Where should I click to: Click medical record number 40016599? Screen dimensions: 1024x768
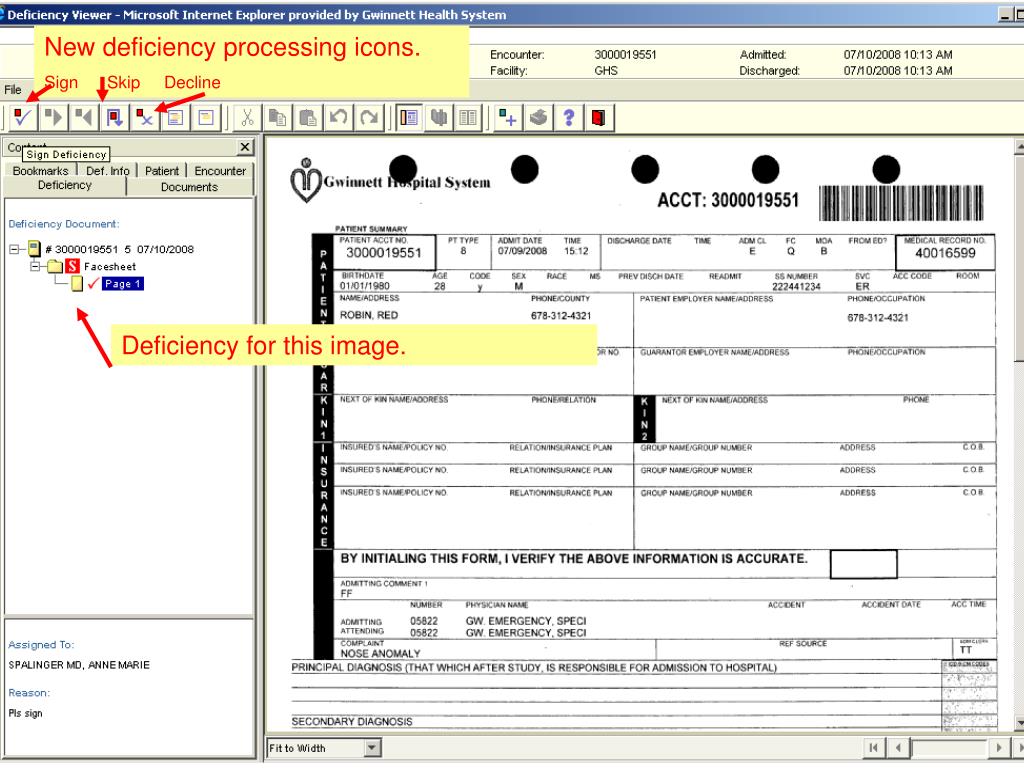945,253
